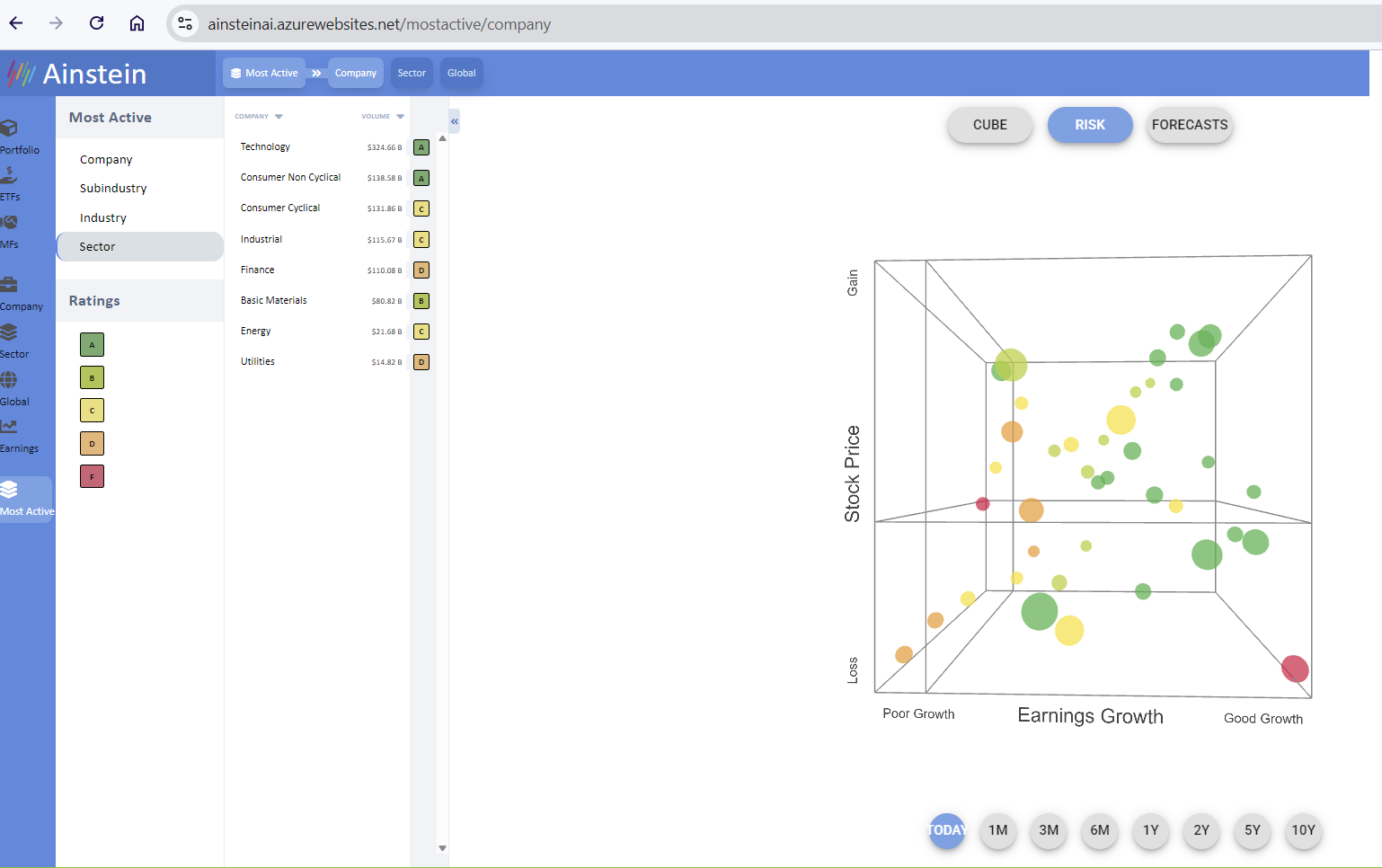Click the browser home icon
Image resolution: width=1382 pixels, height=868 pixels.
point(137,23)
